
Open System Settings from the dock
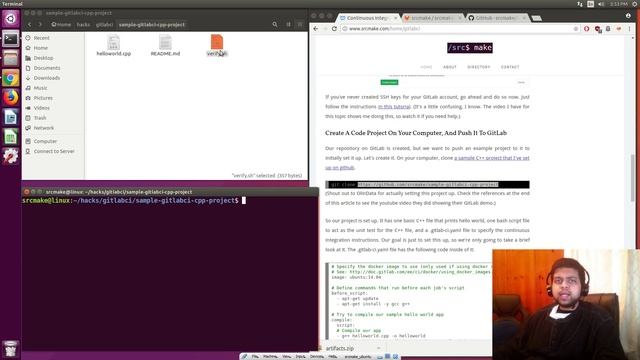click(11, 156)
